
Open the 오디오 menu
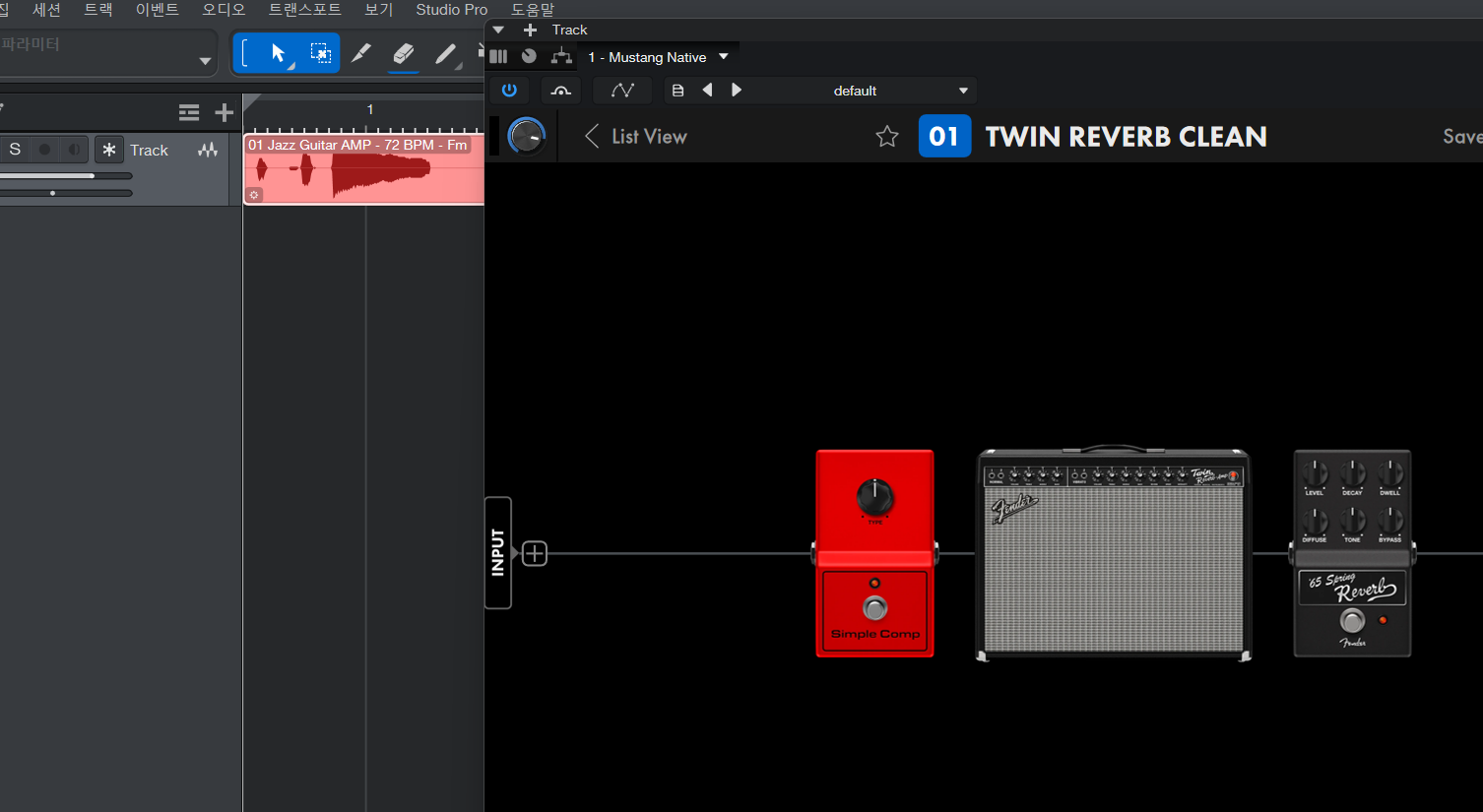coord(224,10)
